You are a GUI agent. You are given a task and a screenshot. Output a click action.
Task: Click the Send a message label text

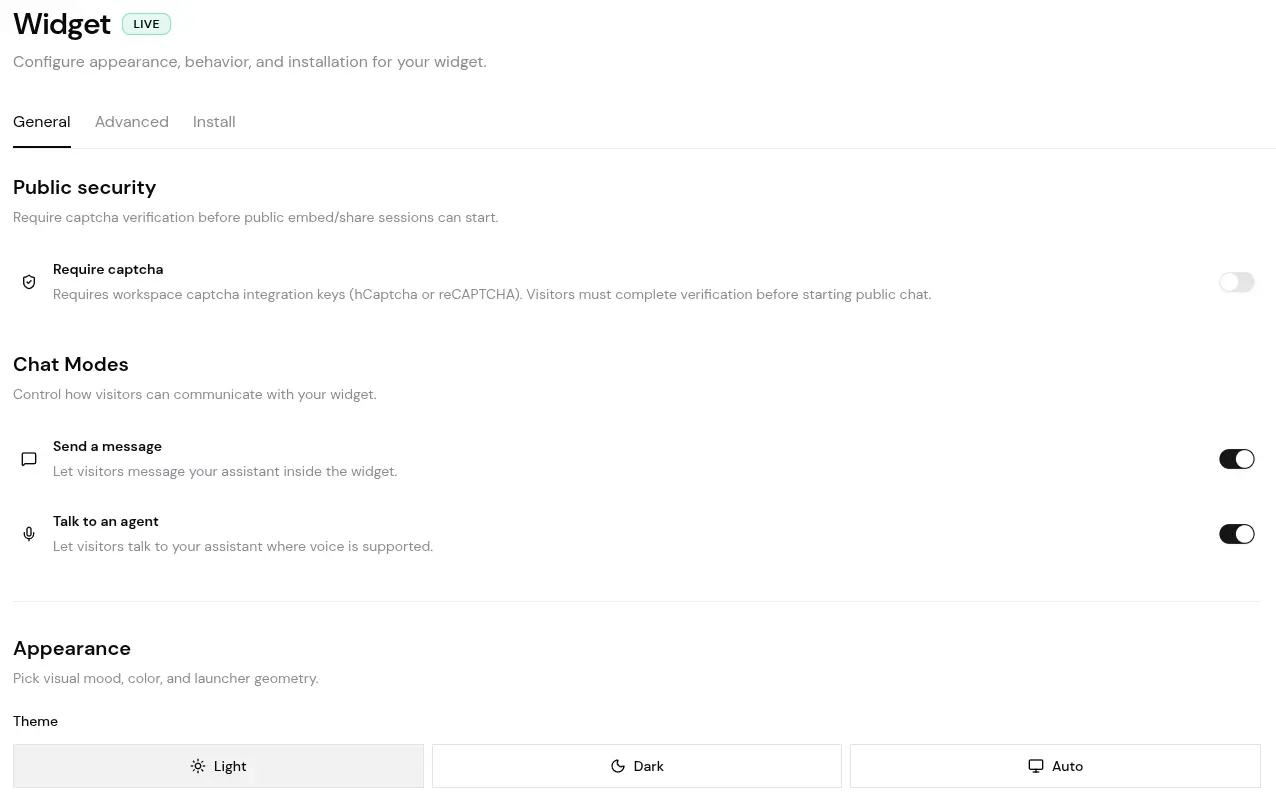tap(107, 446)
